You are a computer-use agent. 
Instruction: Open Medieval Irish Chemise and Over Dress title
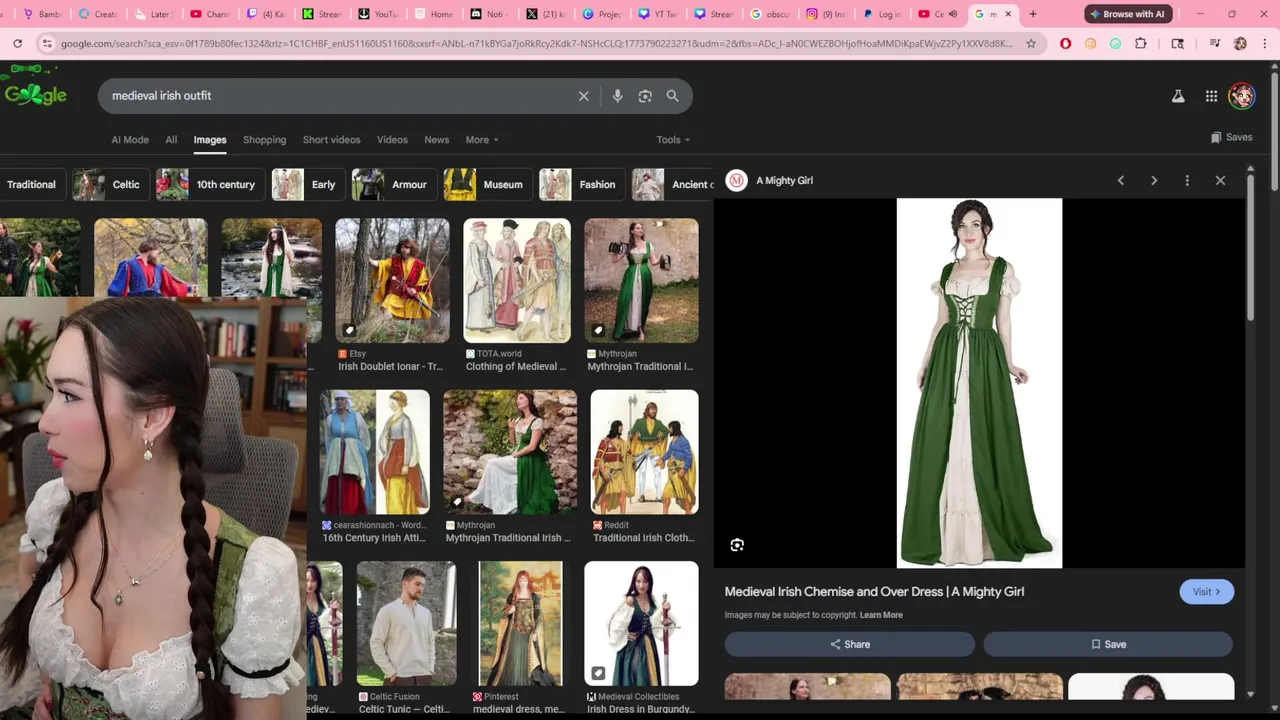[874, 592]
